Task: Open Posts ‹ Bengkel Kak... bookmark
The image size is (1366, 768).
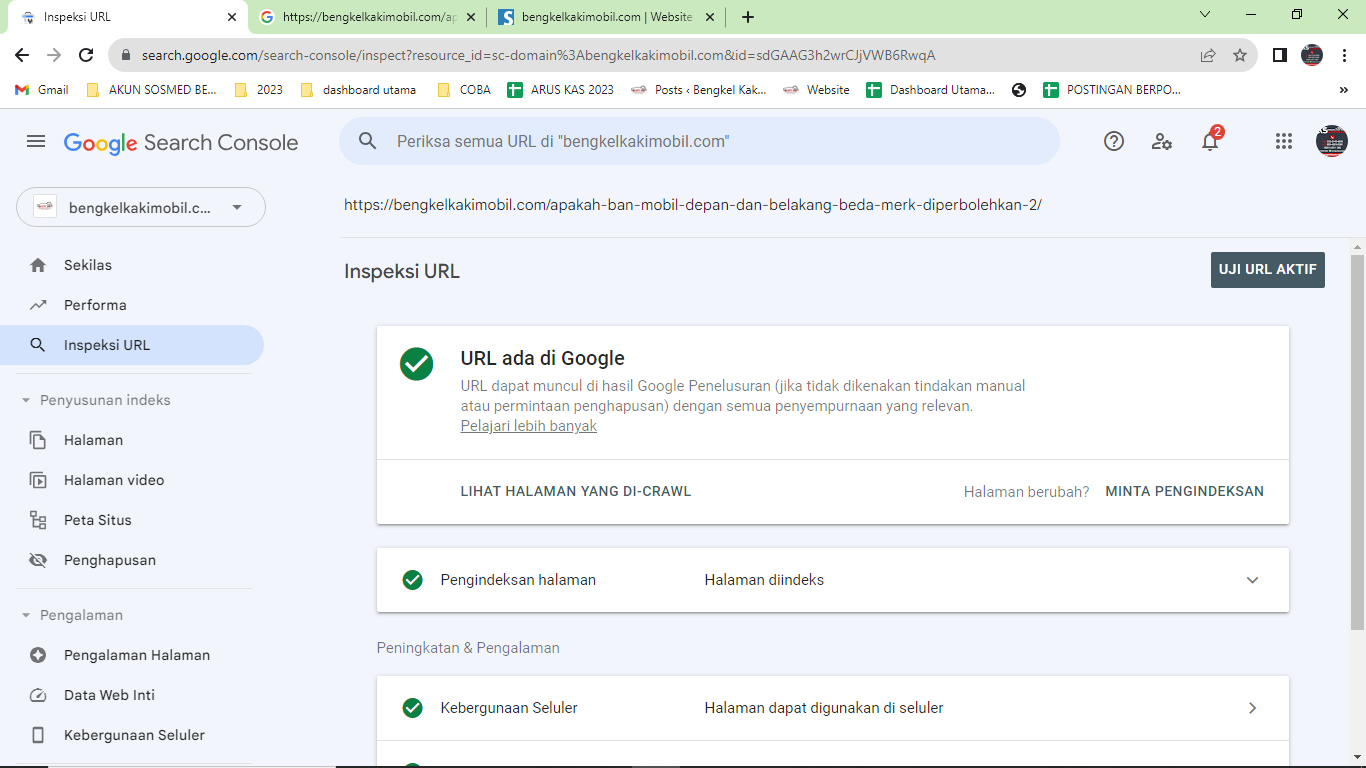Action: [x=699, y=90]
